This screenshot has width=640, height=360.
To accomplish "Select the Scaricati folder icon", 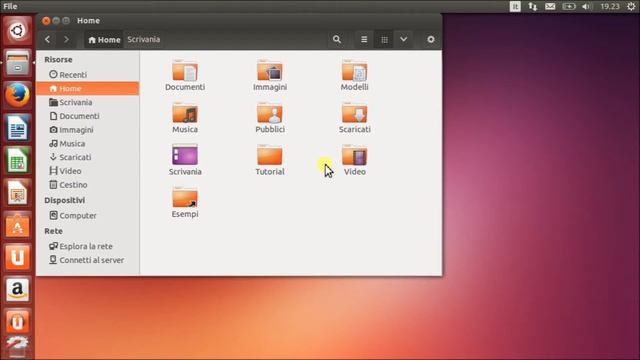I will (354, 113).
